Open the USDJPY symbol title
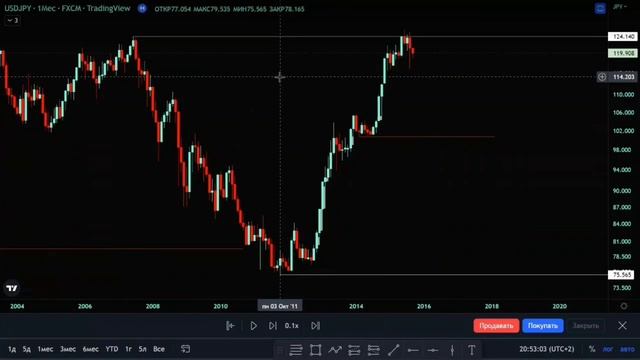The image size is (640, 360). [x=67, y=8]
